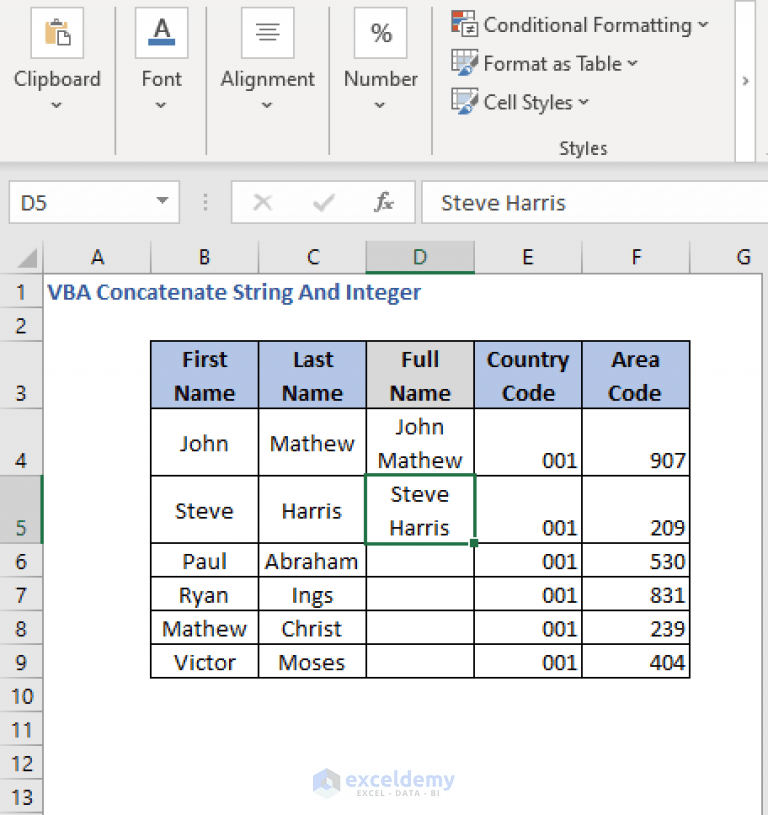
Task: Click the Clipboard paste icon
Action: (x=57, y=33)
